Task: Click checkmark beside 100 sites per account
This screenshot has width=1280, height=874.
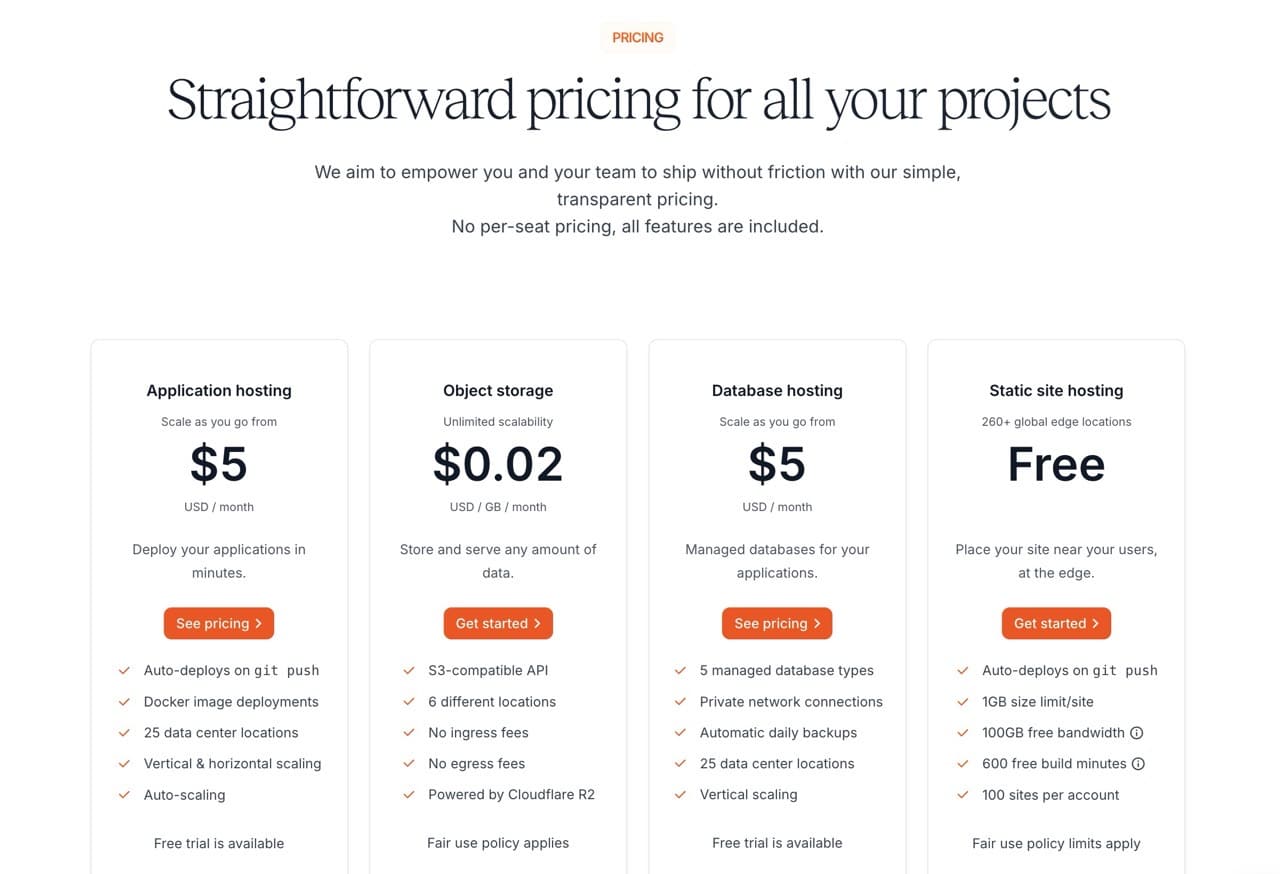Action: pos(963,795)
